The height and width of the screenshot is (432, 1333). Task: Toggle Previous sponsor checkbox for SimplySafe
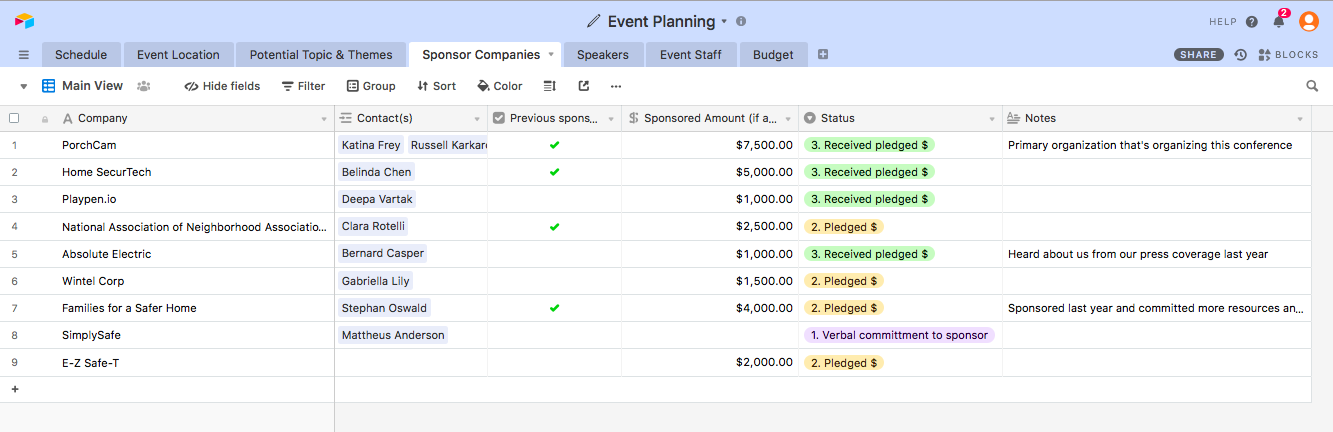click(554, 335)
